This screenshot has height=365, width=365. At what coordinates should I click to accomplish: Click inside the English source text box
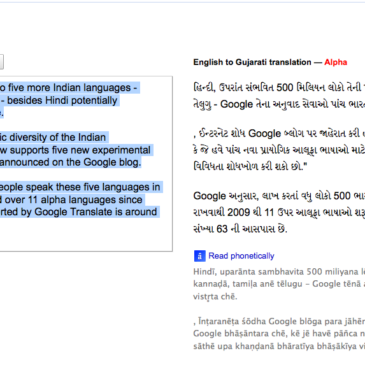point(86,163)
